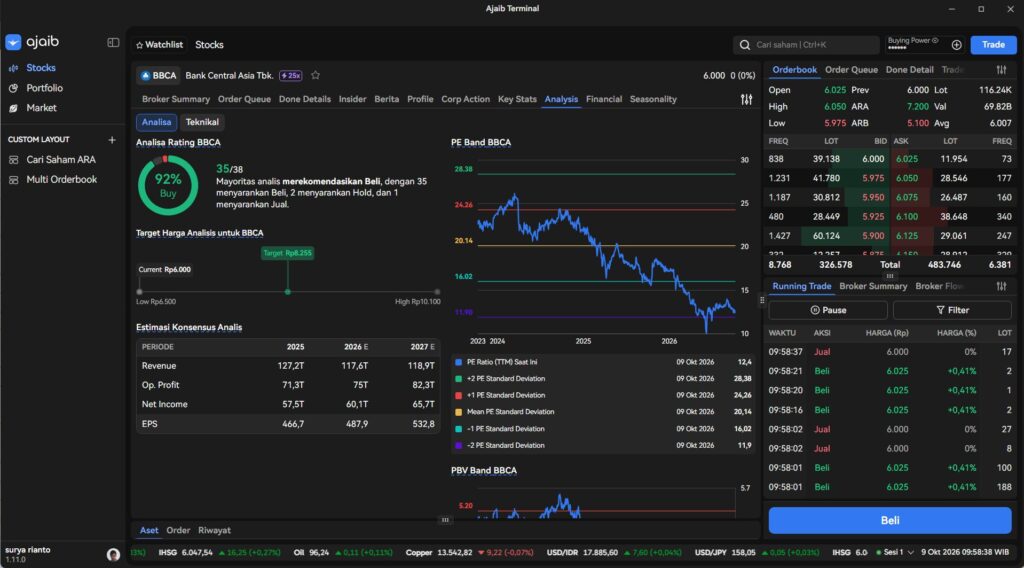Open orderbook settings sliders icon
The height and width of the screenshot is (568, 1024).
tap(1001, 70)
